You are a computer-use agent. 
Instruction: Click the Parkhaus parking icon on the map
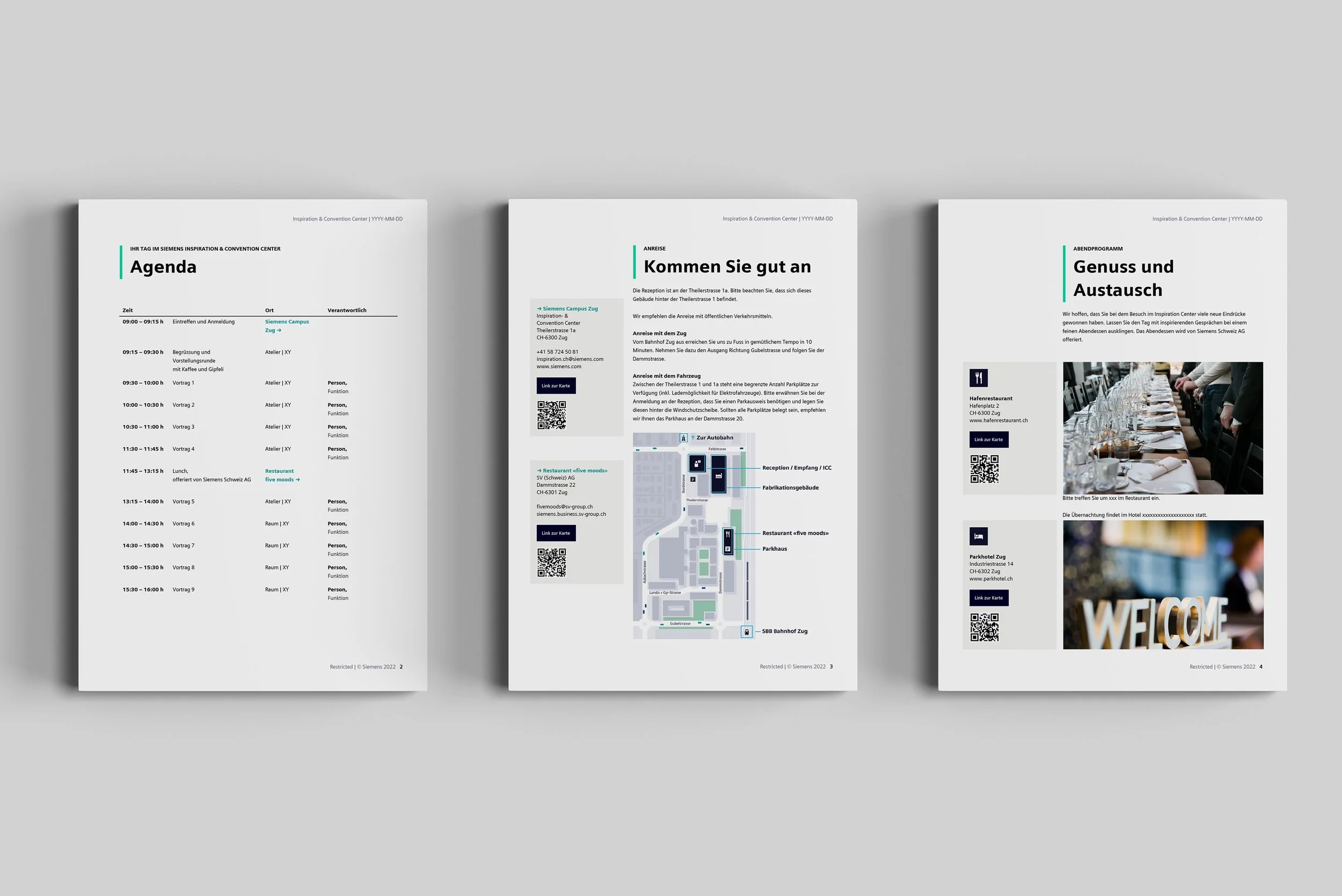tap(728, 549)
